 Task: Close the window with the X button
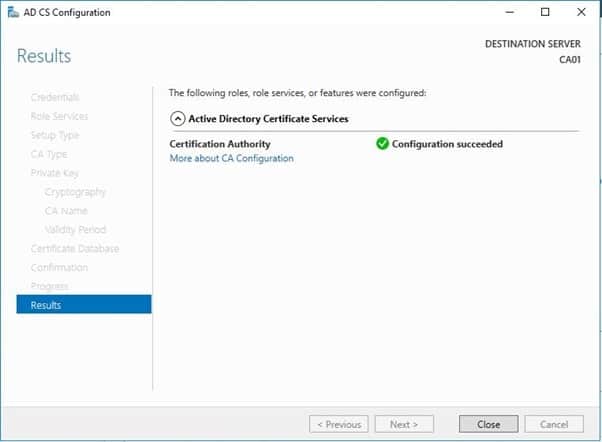pos(581,12)
